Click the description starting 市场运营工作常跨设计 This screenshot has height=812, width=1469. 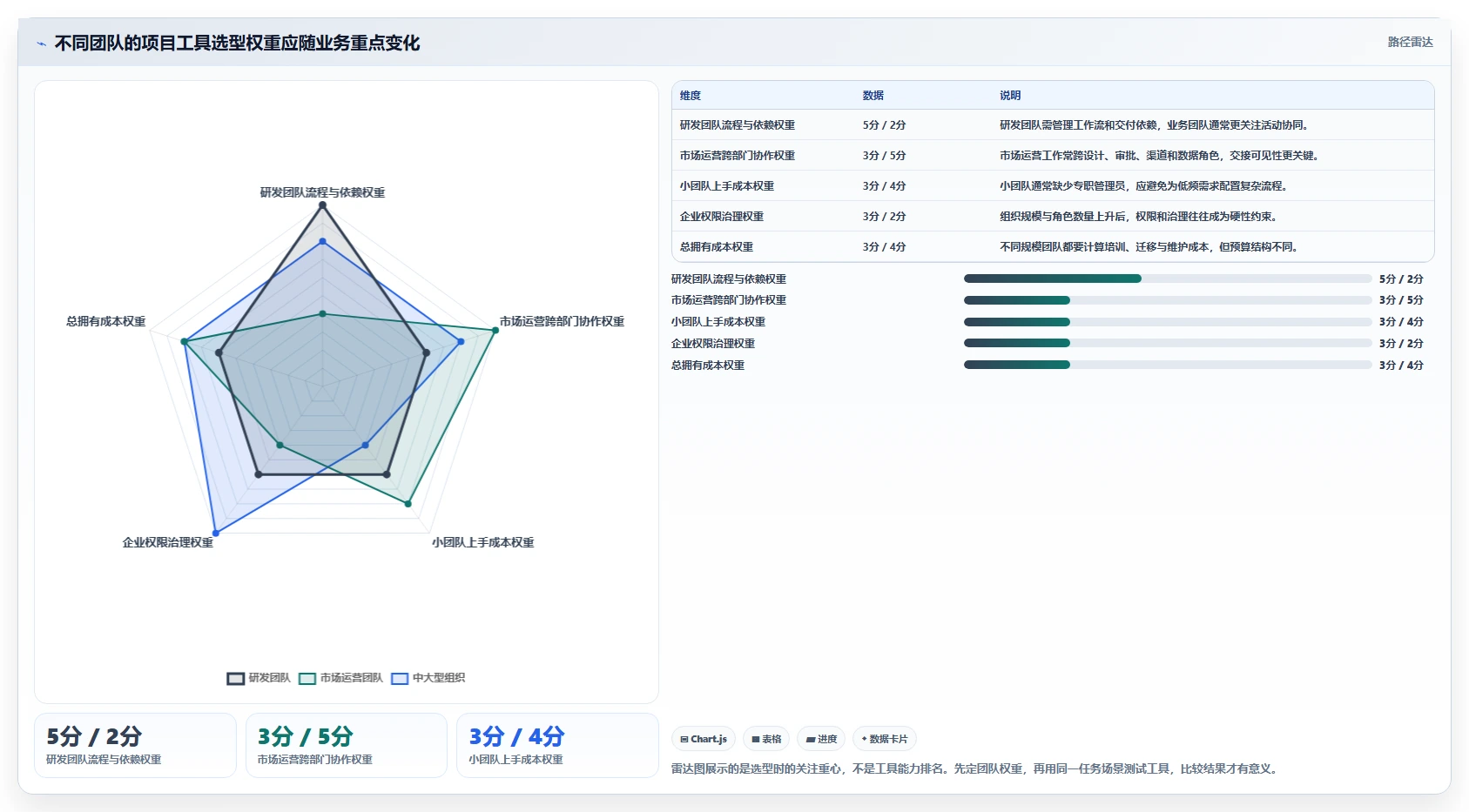coord(1162,156)
